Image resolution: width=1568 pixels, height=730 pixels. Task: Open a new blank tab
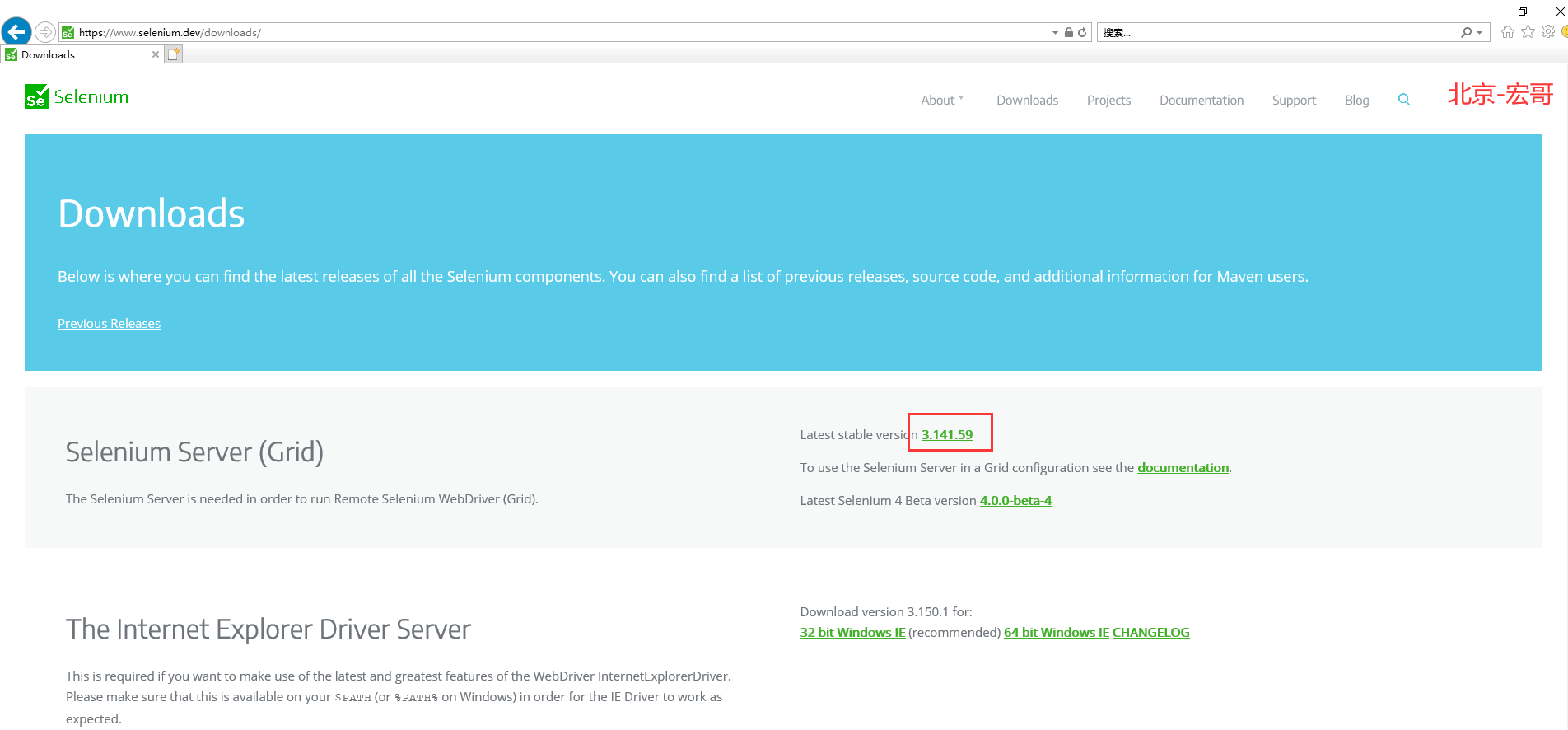pos(173,54)
